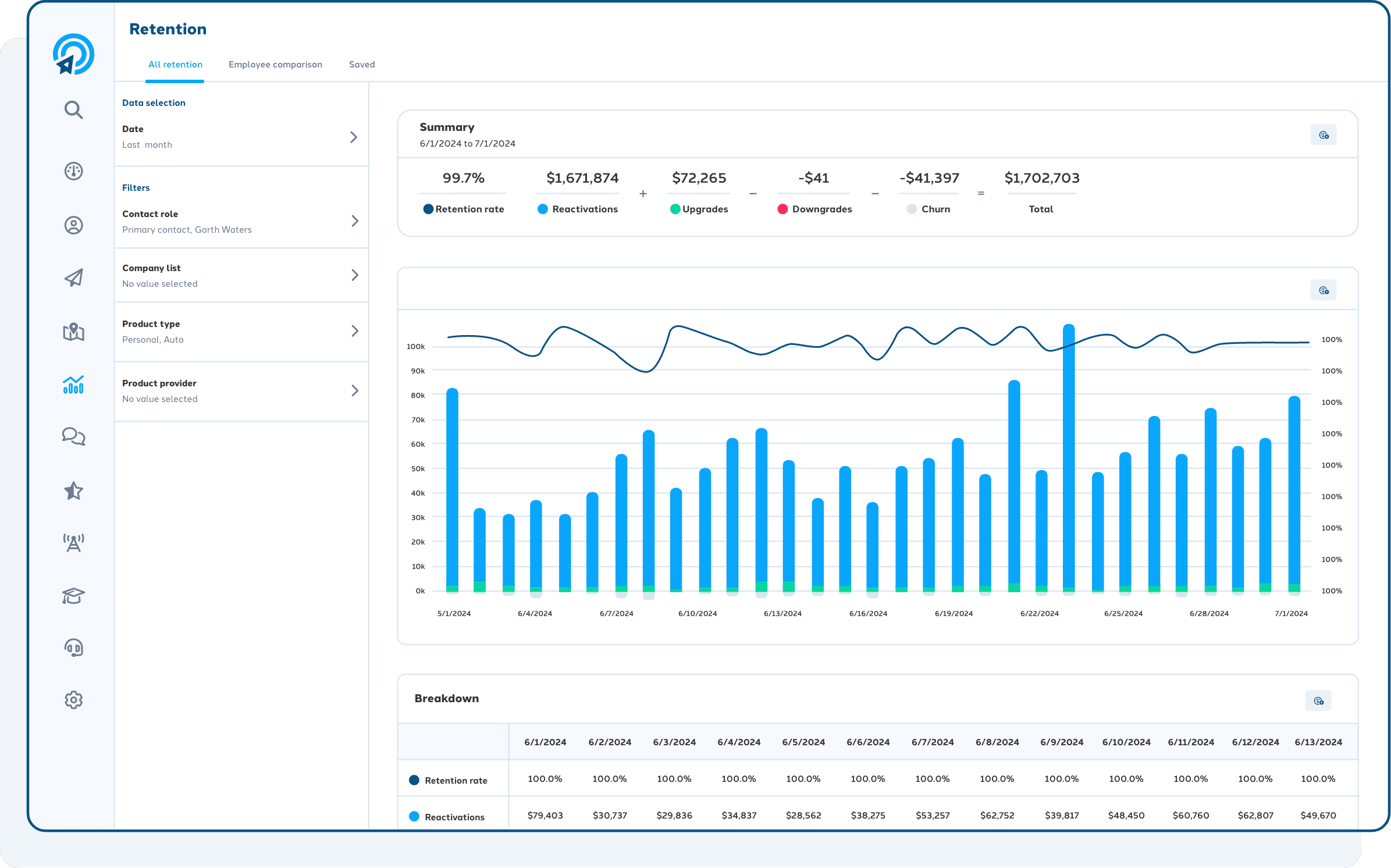Open the map/journeys icon in the sidebar
The image size is (1391, 868).
tap(73, 333)
